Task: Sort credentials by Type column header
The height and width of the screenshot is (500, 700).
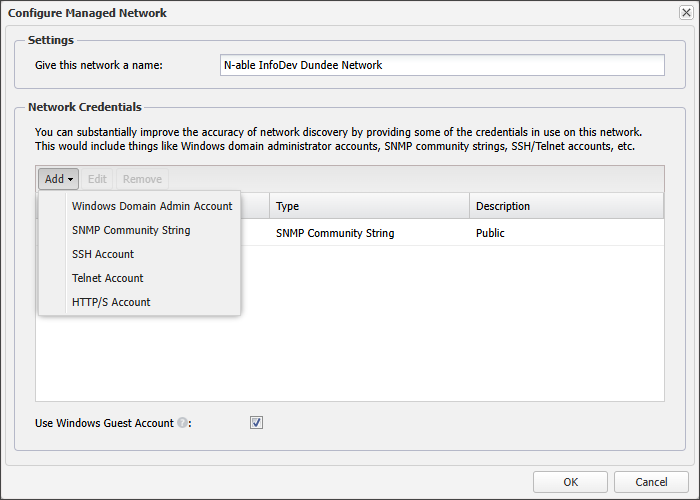Action: (368, 206)
